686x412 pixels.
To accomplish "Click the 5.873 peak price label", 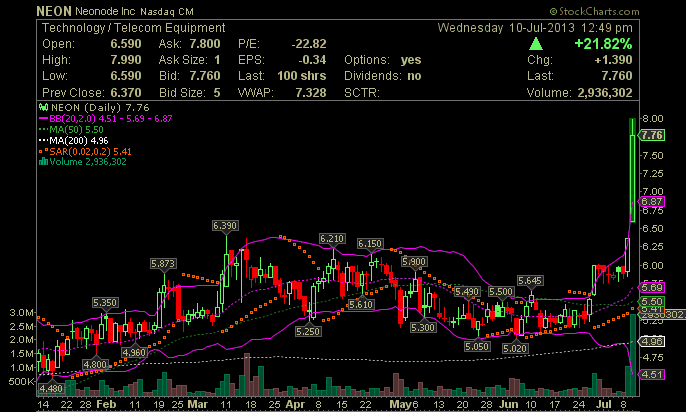I will pyautogui.click(x=163, y=264).
